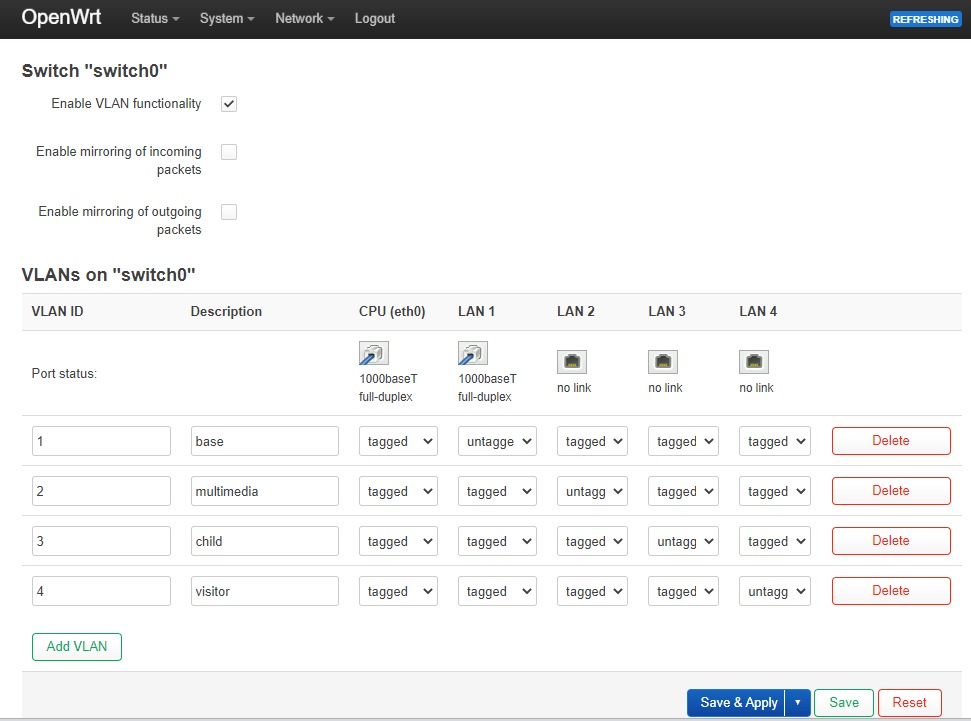
Task: Open LAN 4 dropdown for visitor VLAN
Action: click(x=775, y=592)
